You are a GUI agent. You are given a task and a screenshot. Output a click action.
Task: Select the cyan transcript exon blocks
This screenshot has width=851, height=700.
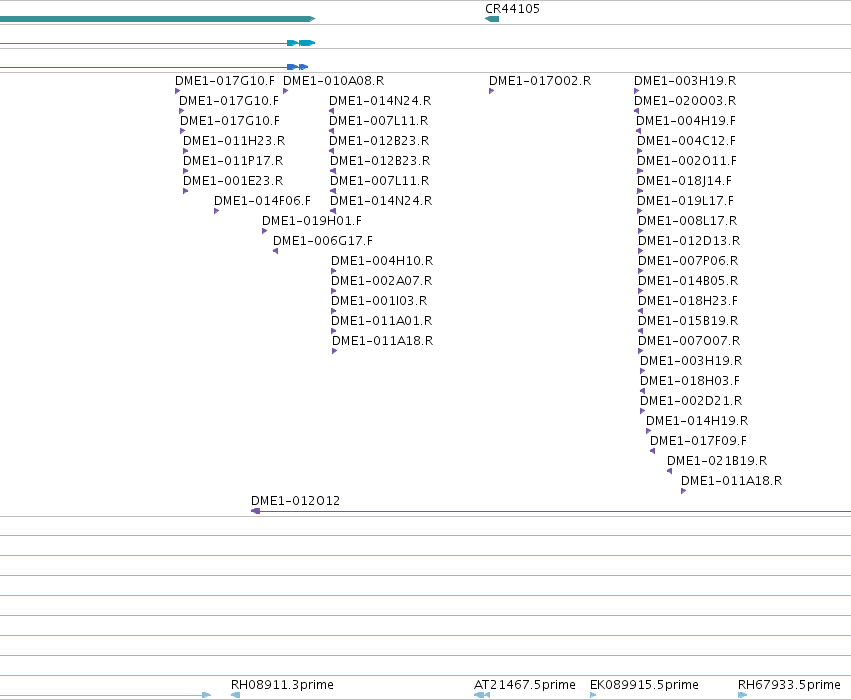(301, 43)
